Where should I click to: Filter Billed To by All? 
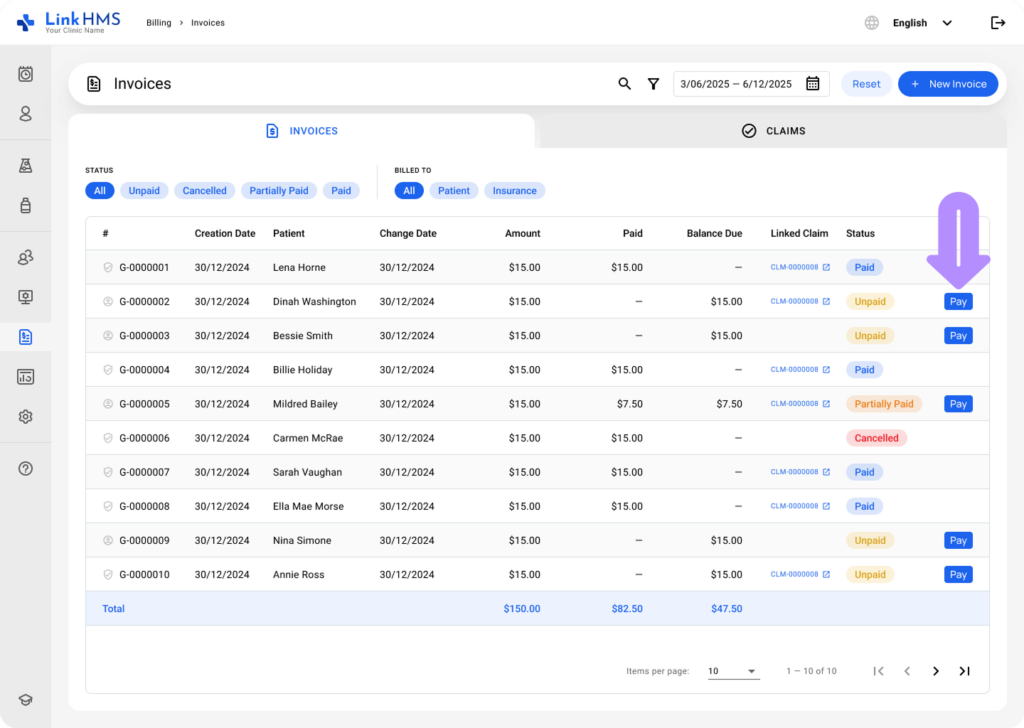tap(409, 191)
